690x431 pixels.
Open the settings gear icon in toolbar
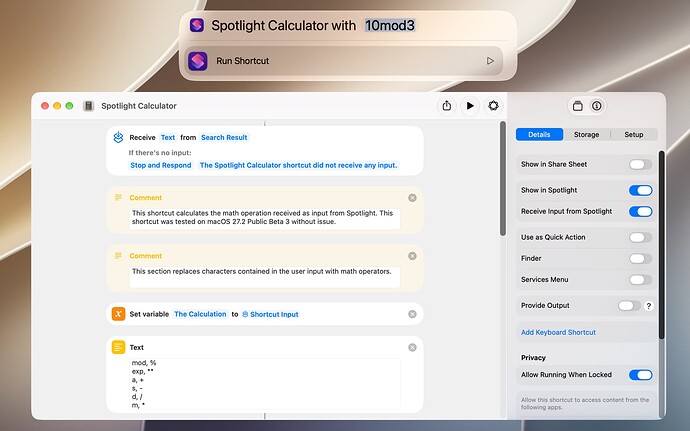click(x=493, y=106)
